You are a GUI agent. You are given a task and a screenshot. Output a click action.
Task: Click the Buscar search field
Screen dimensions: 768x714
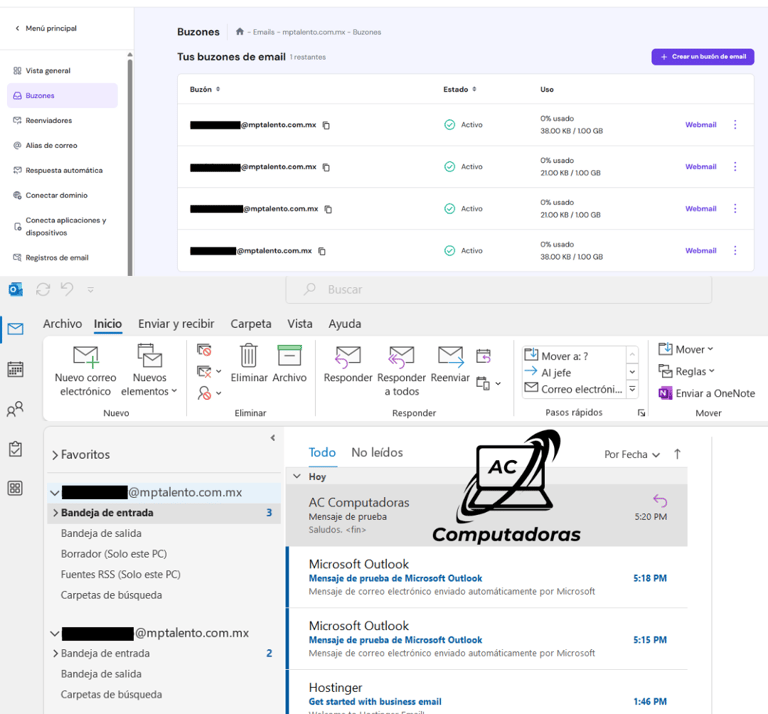tap(499, 289)
